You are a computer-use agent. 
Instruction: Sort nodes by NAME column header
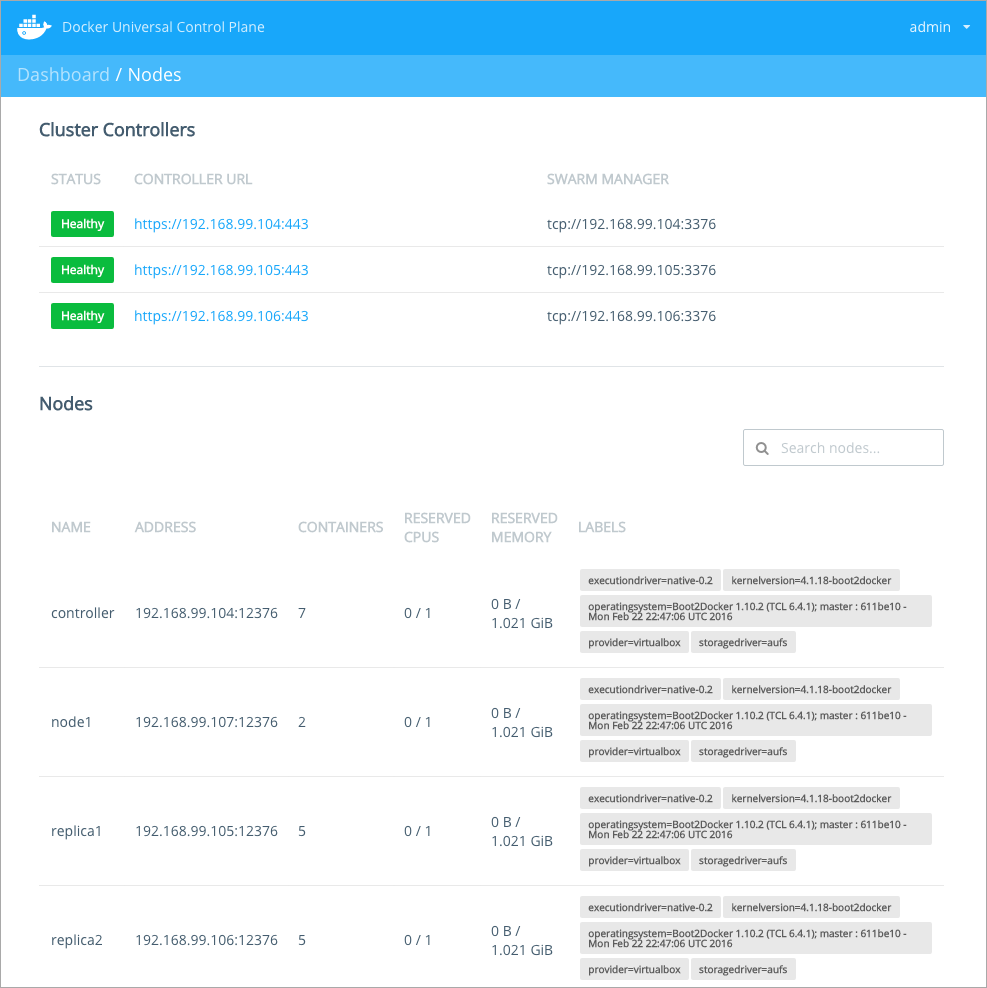(x=71, y=527)
